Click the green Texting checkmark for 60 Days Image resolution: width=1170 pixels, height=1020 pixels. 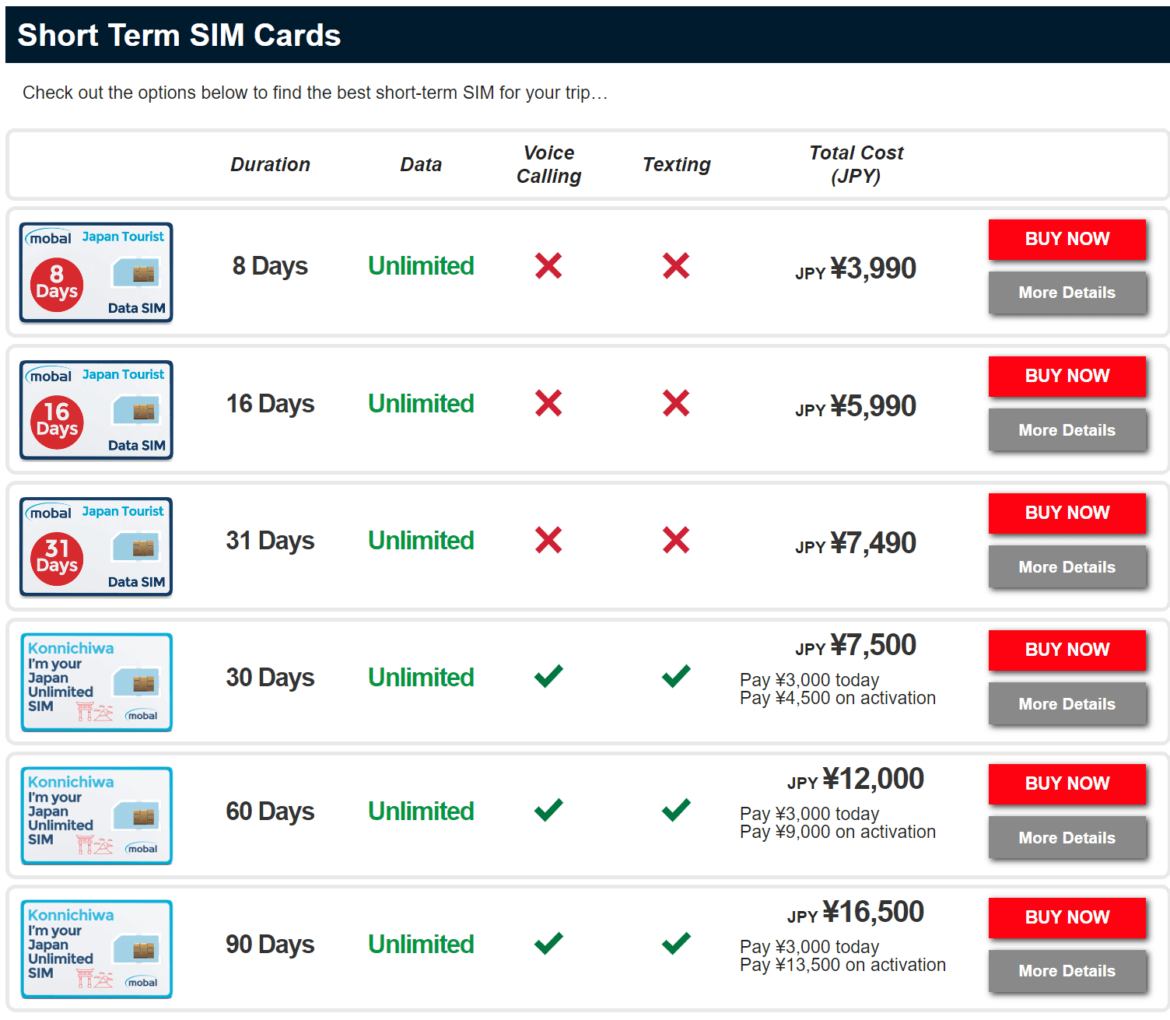point(676,810)
